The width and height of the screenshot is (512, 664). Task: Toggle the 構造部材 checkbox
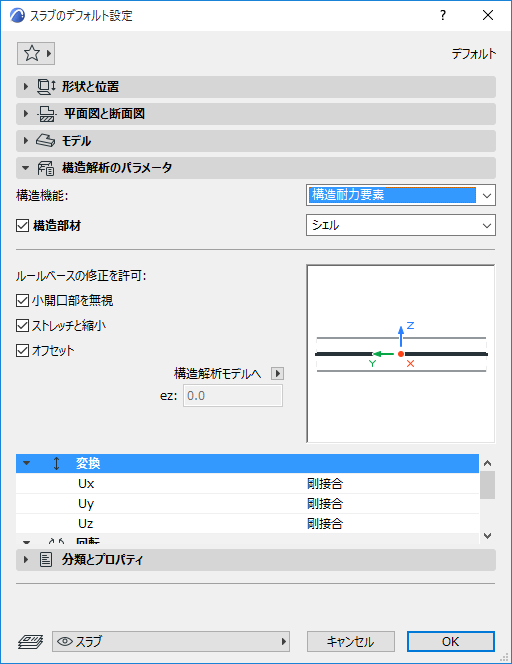tap(22, 226)
